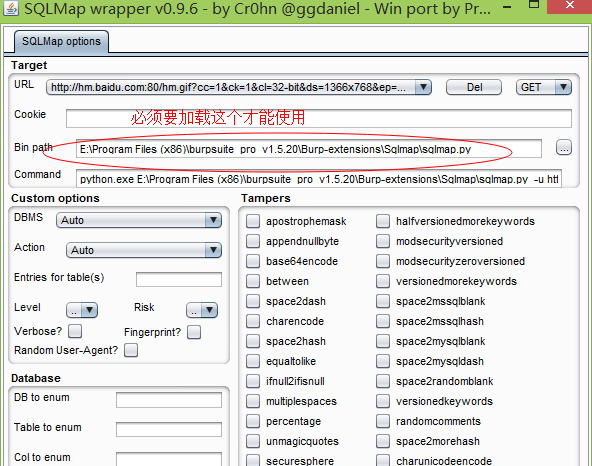Open the Bin path browse button

click(x=564, y=148)
